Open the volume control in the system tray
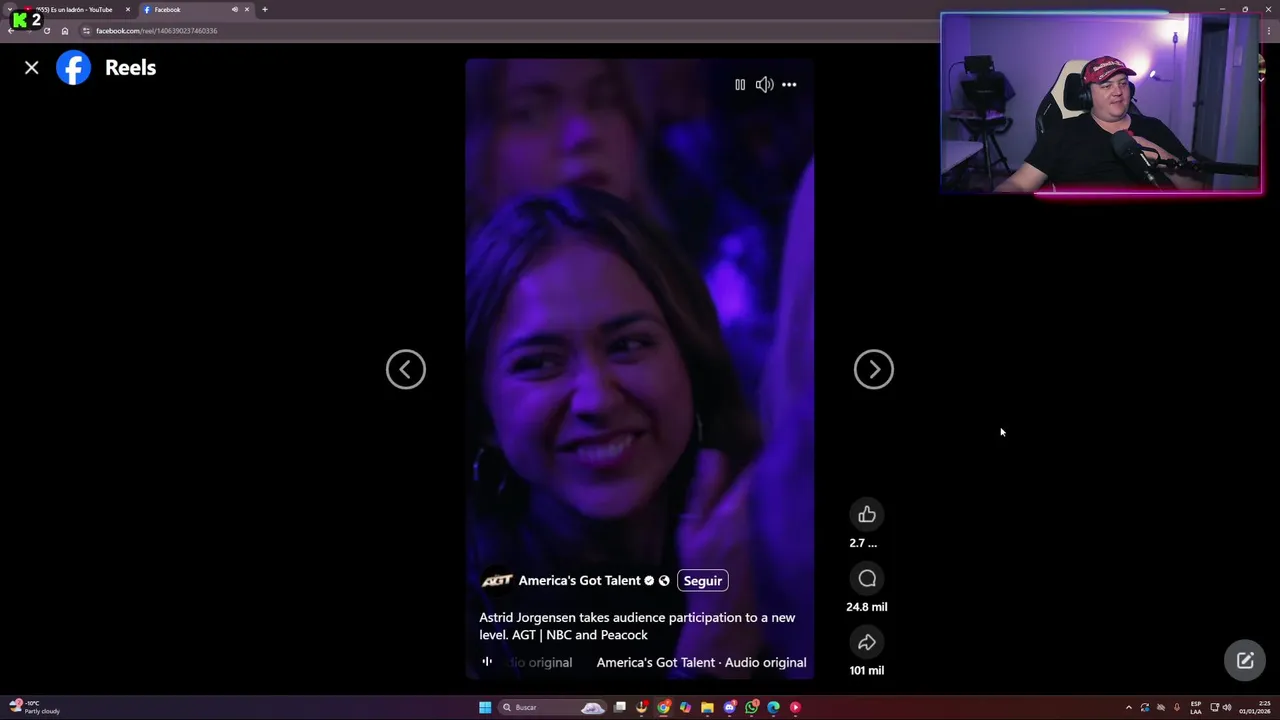The width and height of the screenshot is (1280, 720). 1227,707
